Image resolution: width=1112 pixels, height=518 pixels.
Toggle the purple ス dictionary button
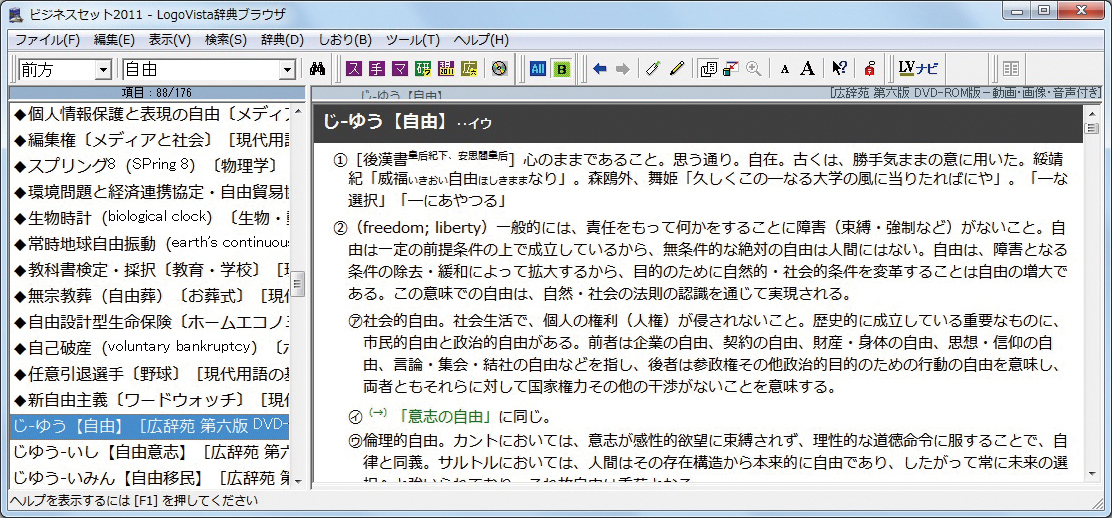pyautogui.click(x=354, y=69)
